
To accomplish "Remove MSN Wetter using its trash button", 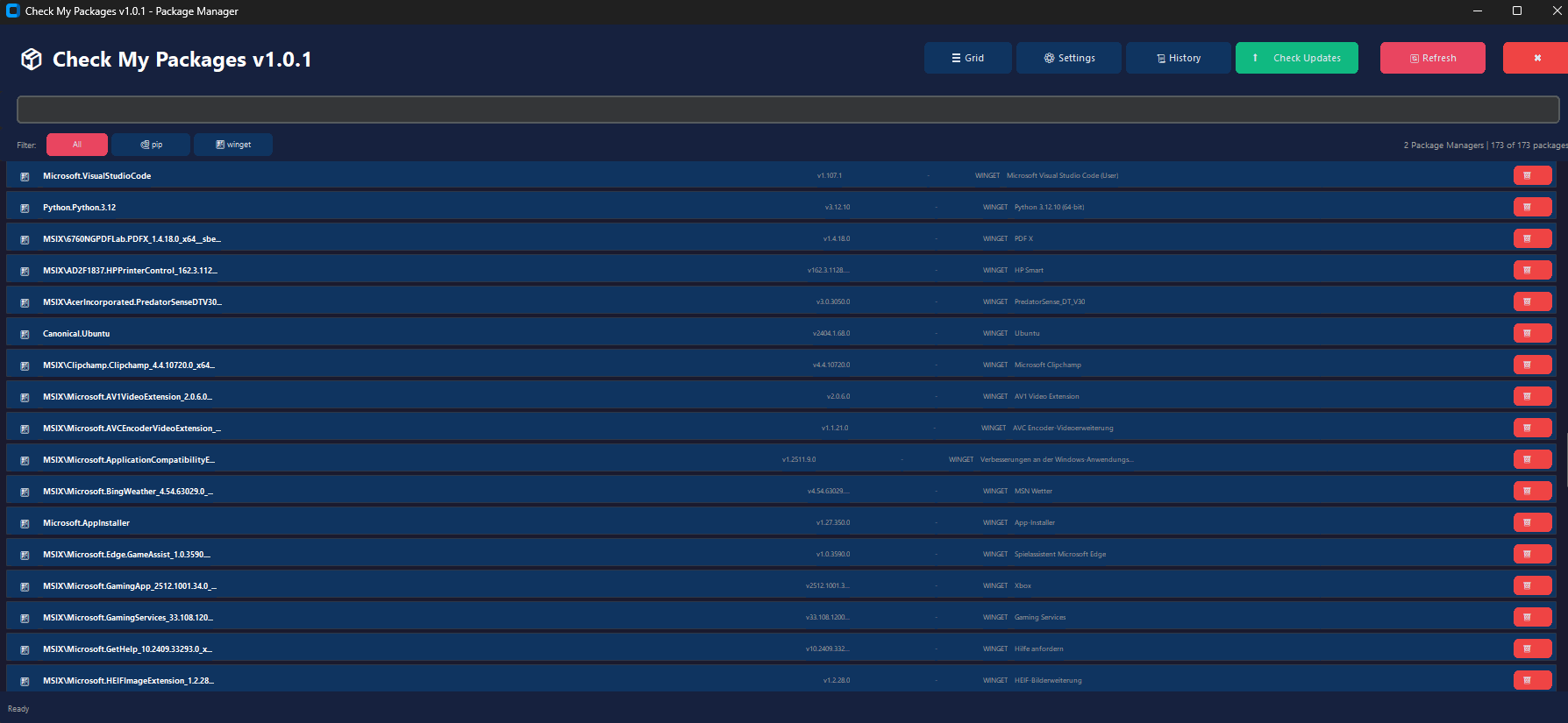I will point(1532,491).
